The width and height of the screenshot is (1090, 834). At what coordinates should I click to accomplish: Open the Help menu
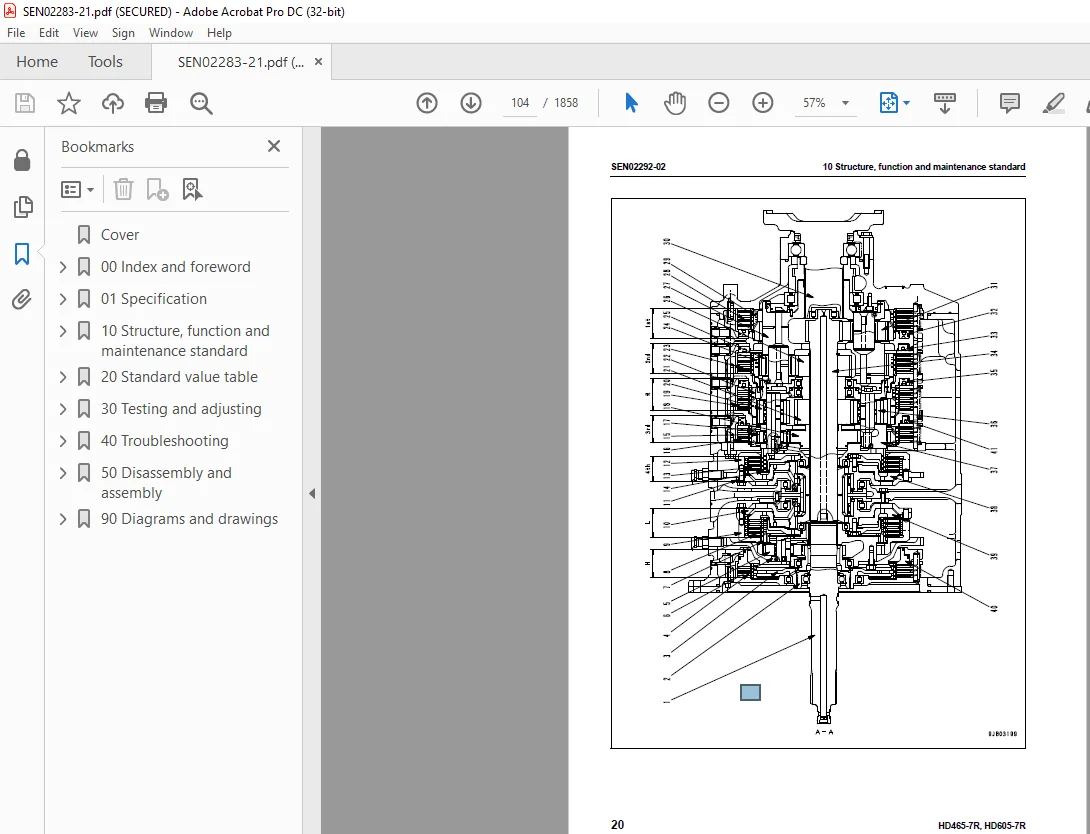click(219, 33)
